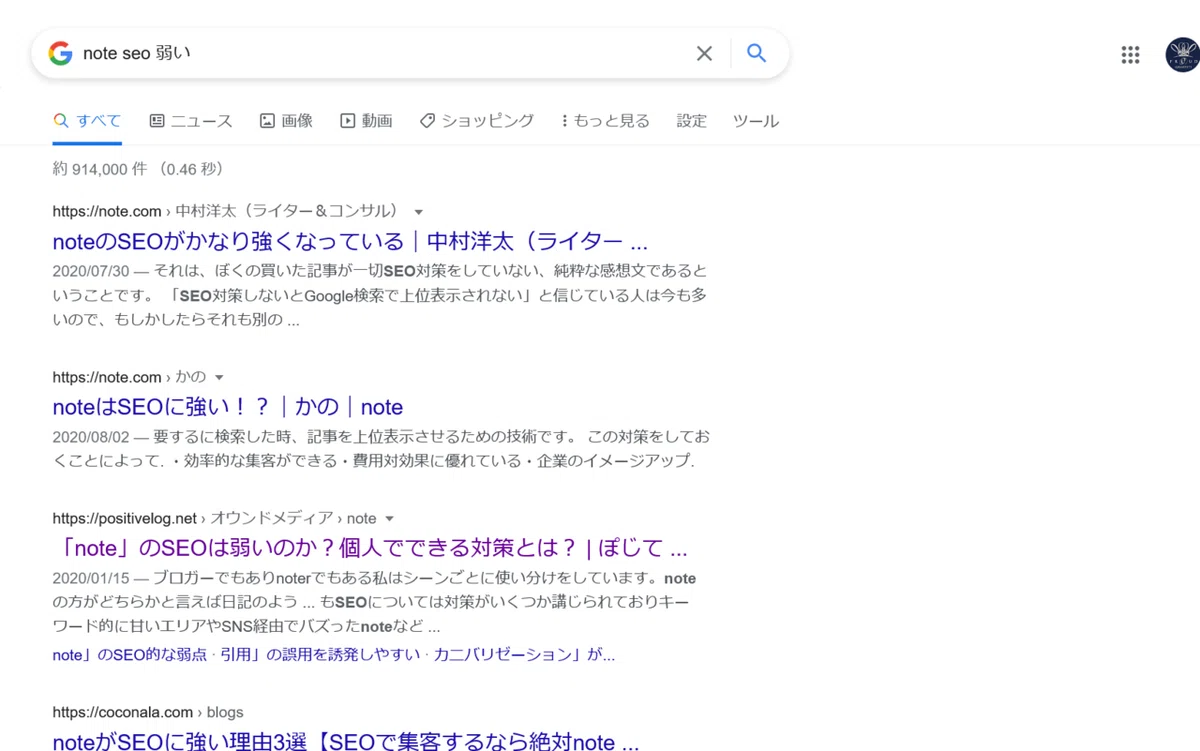Open result 'noteはSEOに強い！？｜かの｜note'
Viewport: 1200px width, 751px height.
[228, 407]
